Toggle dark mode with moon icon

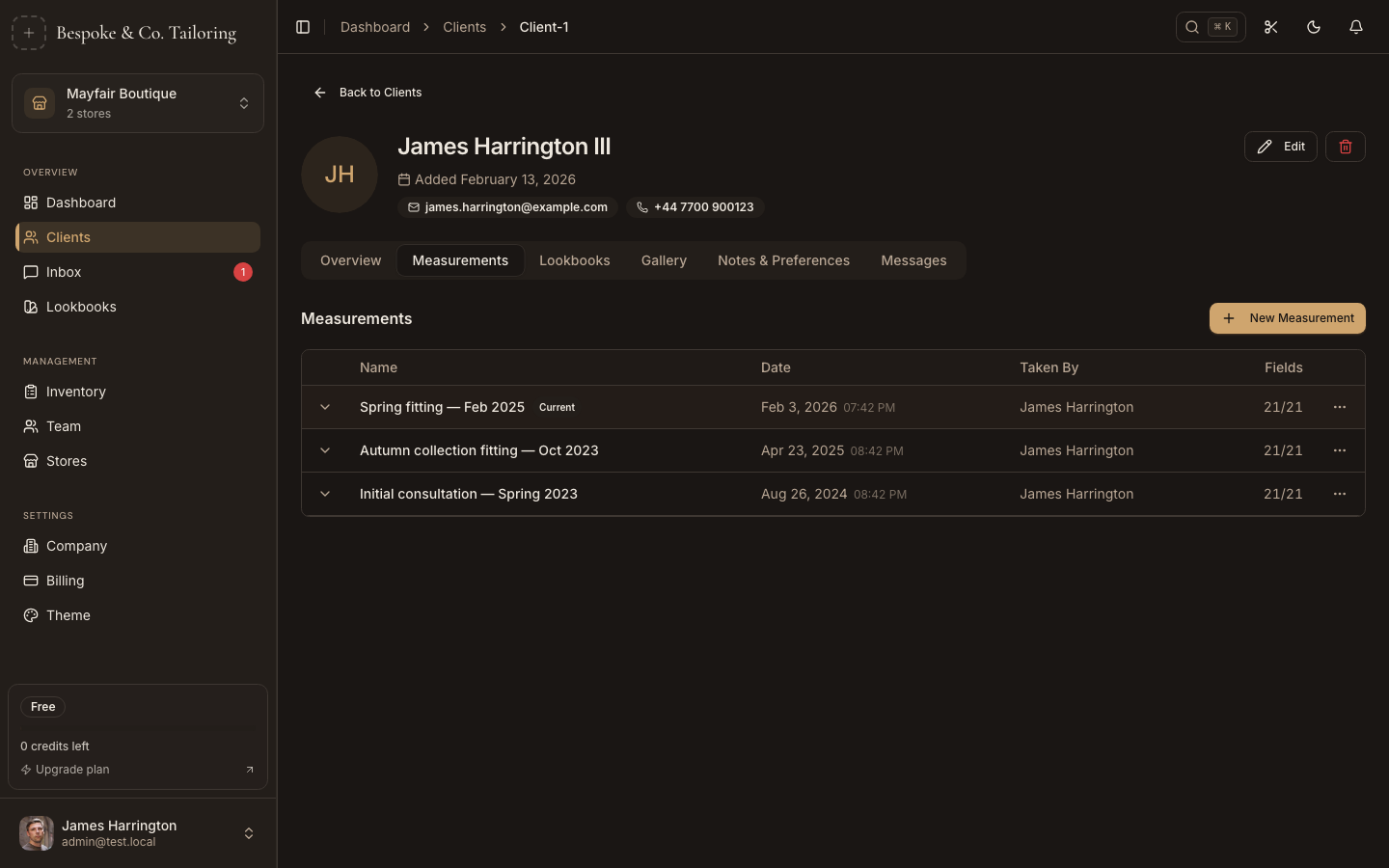coord(1313,27)
